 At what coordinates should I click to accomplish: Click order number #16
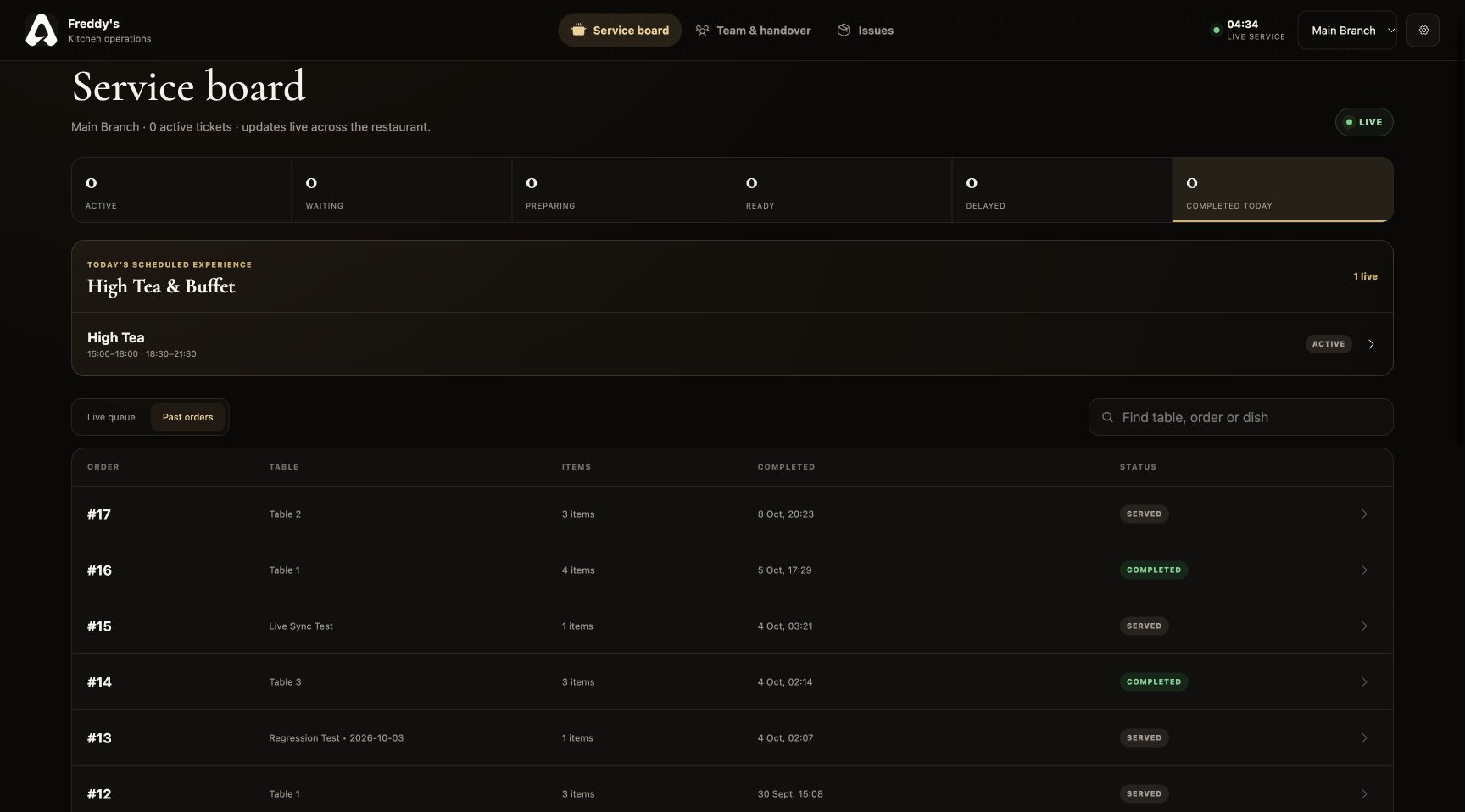pyautogui.click(x=99, y=570)
